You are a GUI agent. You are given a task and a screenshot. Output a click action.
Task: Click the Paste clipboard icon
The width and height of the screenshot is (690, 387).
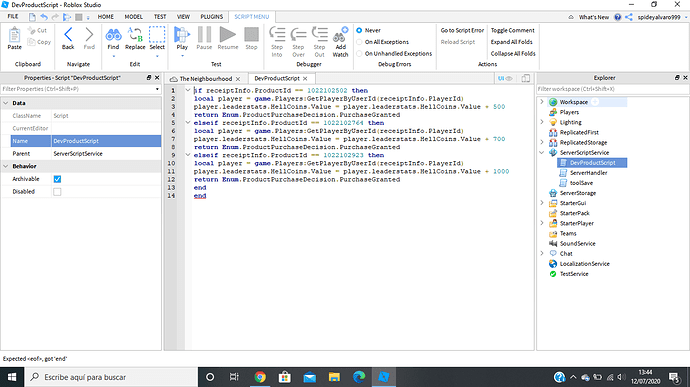click(x=15, y=34)
